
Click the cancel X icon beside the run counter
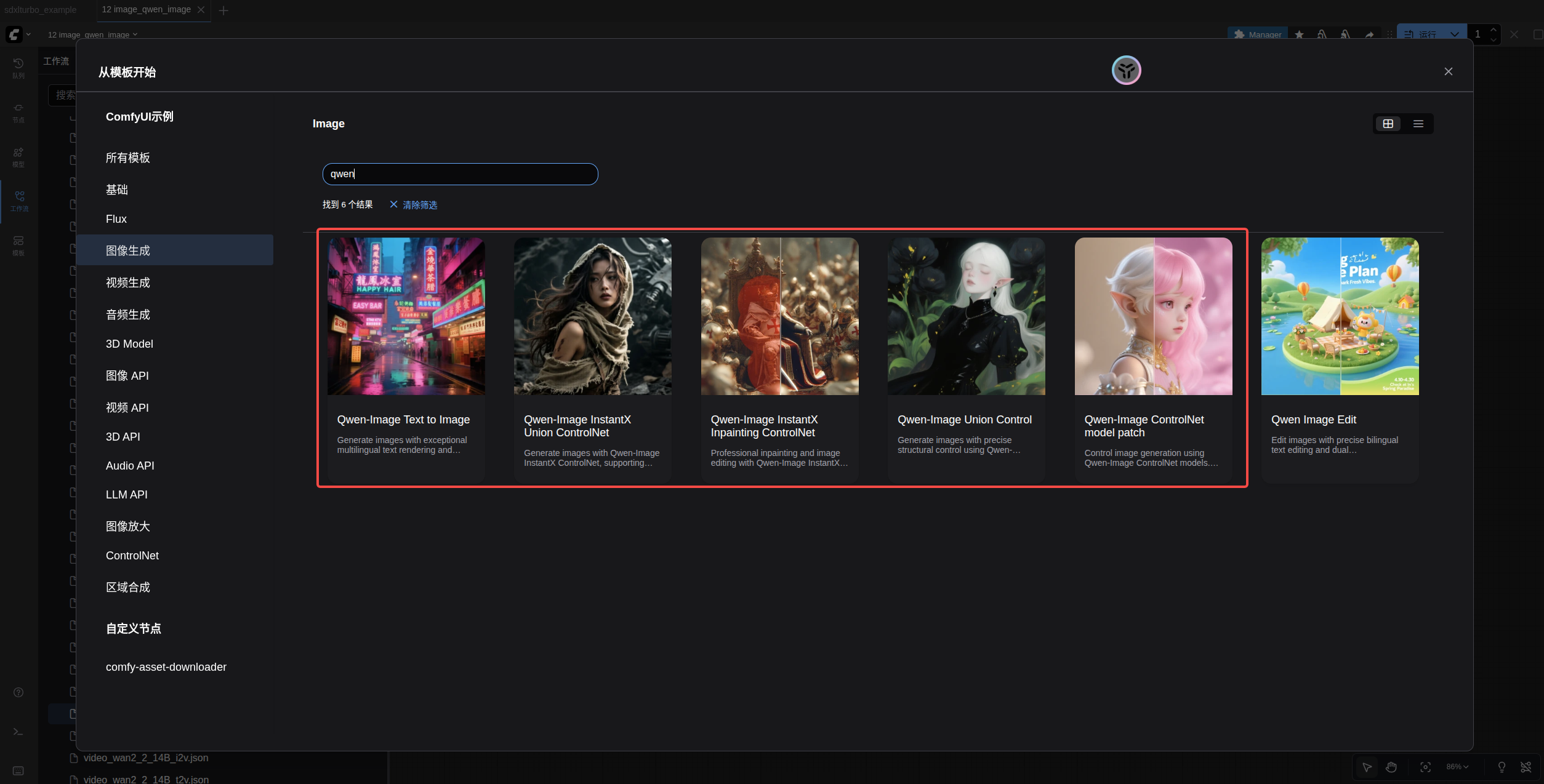[x=1514, y=34]
